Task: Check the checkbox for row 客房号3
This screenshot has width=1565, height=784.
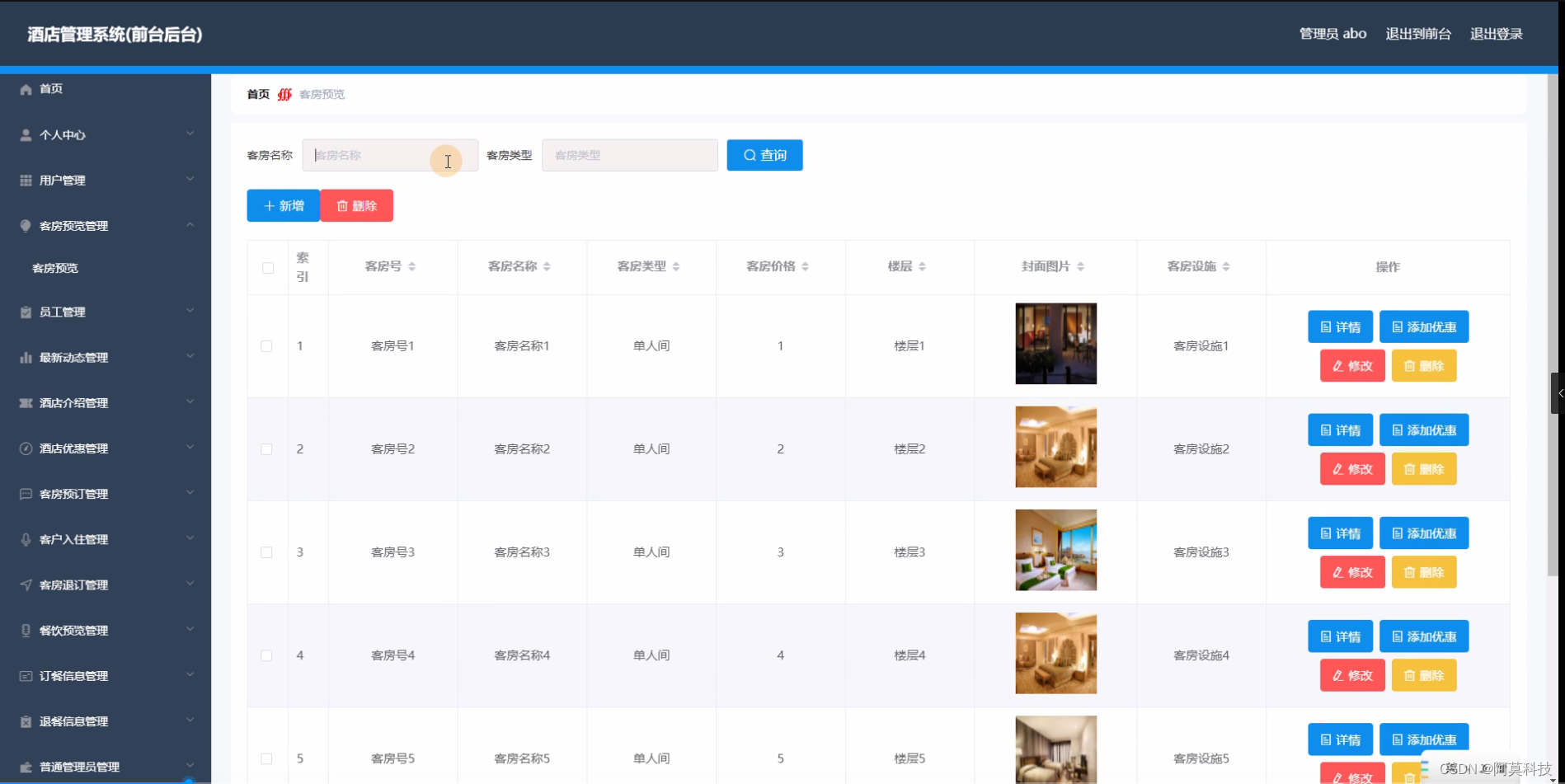Action: pos(266,552)
